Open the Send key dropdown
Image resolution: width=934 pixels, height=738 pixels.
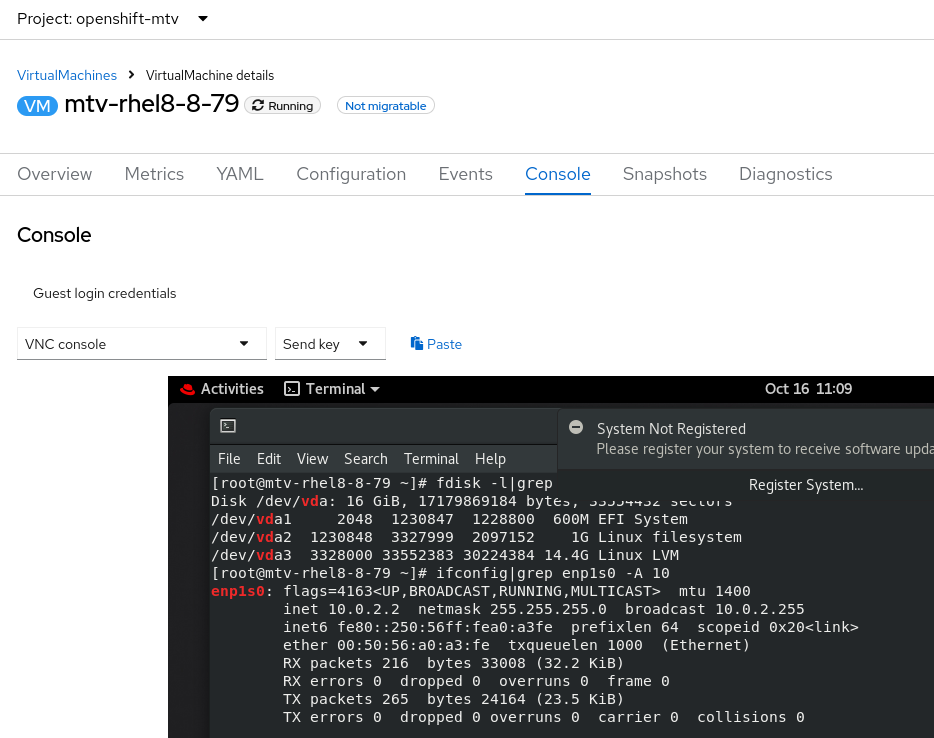pos(330,344)
